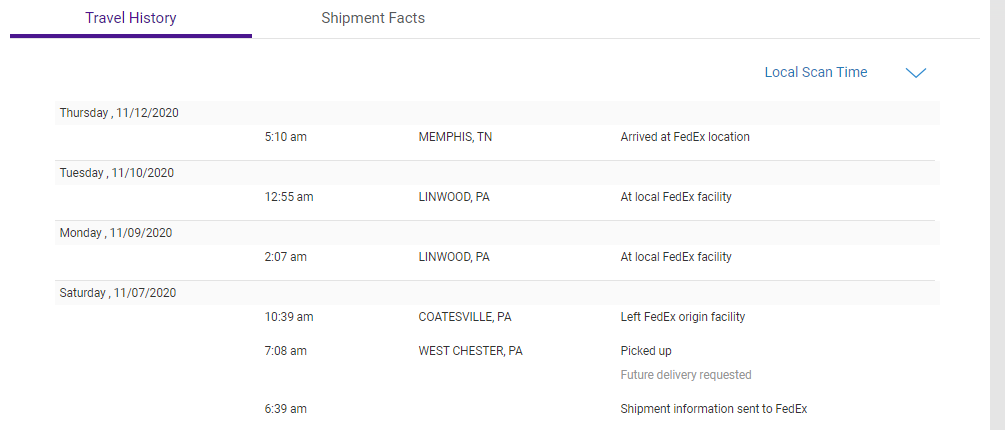Click the Picked up status text
Screen dimensions: 1005x430
pos(646,351)
